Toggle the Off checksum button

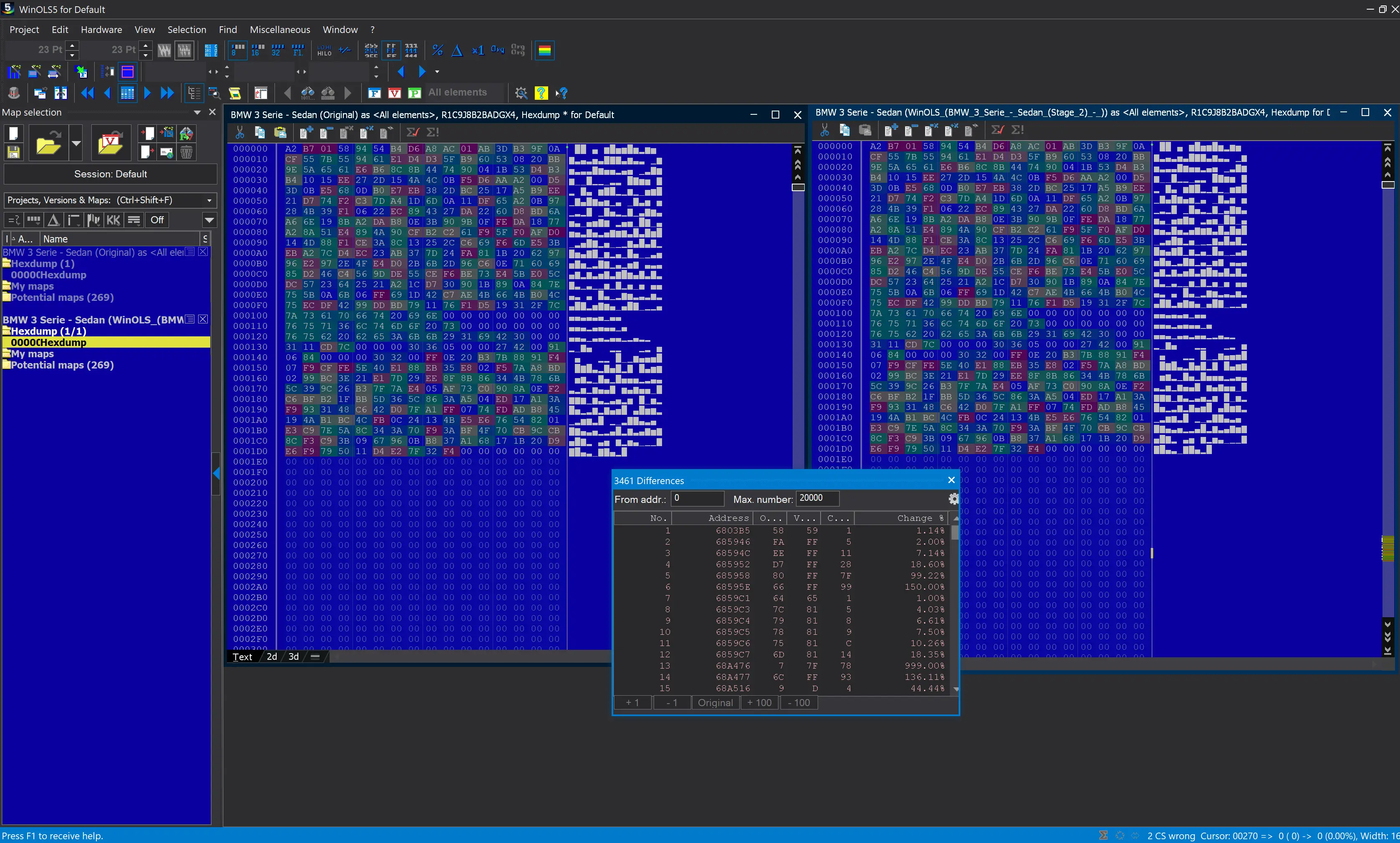[x=156, y=220]
